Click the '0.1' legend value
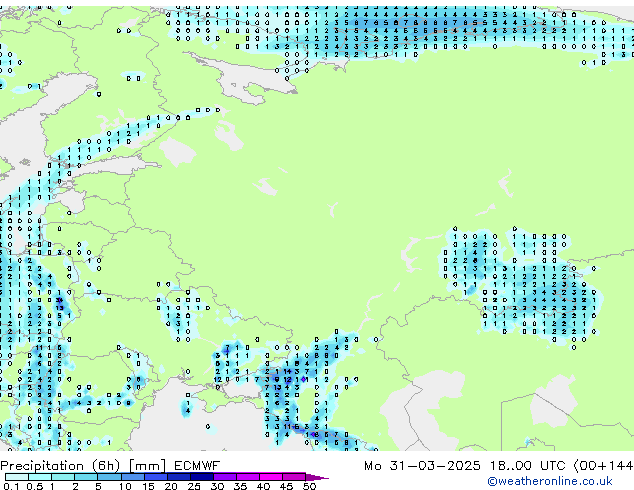This screenshot has width=634, height=490. [x=11, y=486]
